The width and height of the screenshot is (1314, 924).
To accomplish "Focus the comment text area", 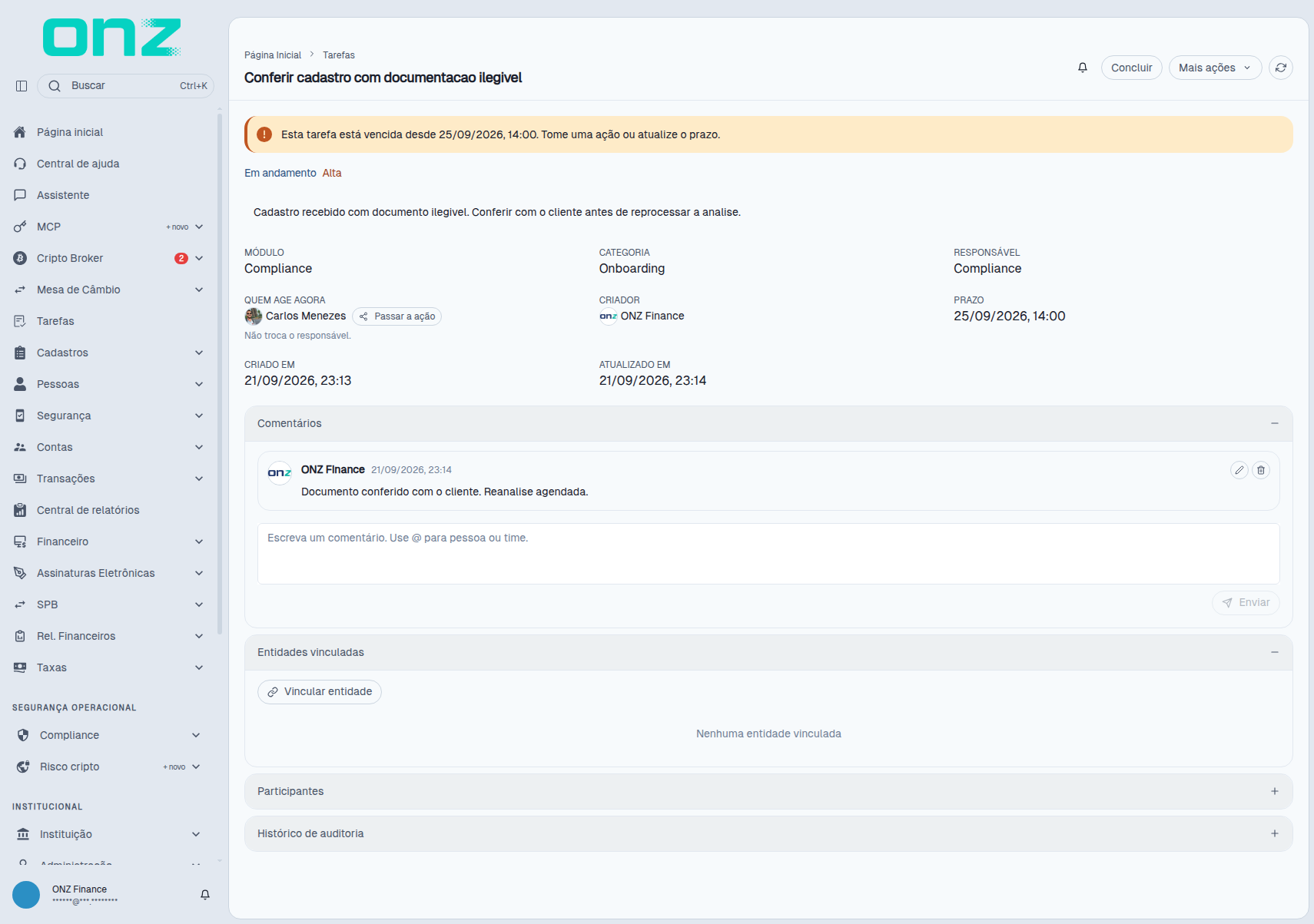I will (768, 554).
